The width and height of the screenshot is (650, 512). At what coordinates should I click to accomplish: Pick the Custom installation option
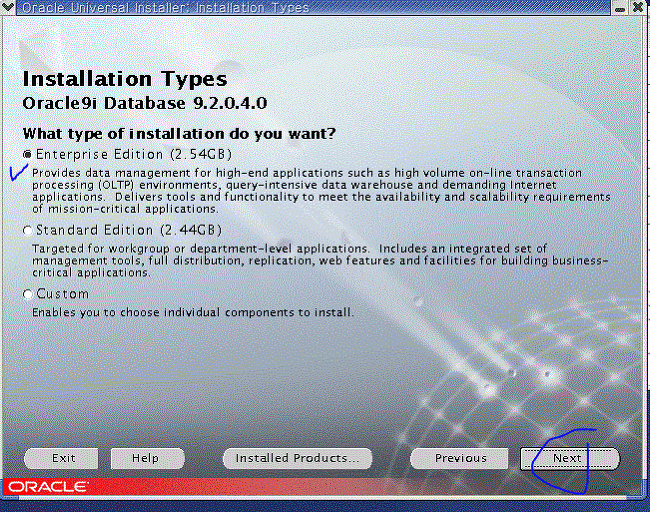point(27,294)
